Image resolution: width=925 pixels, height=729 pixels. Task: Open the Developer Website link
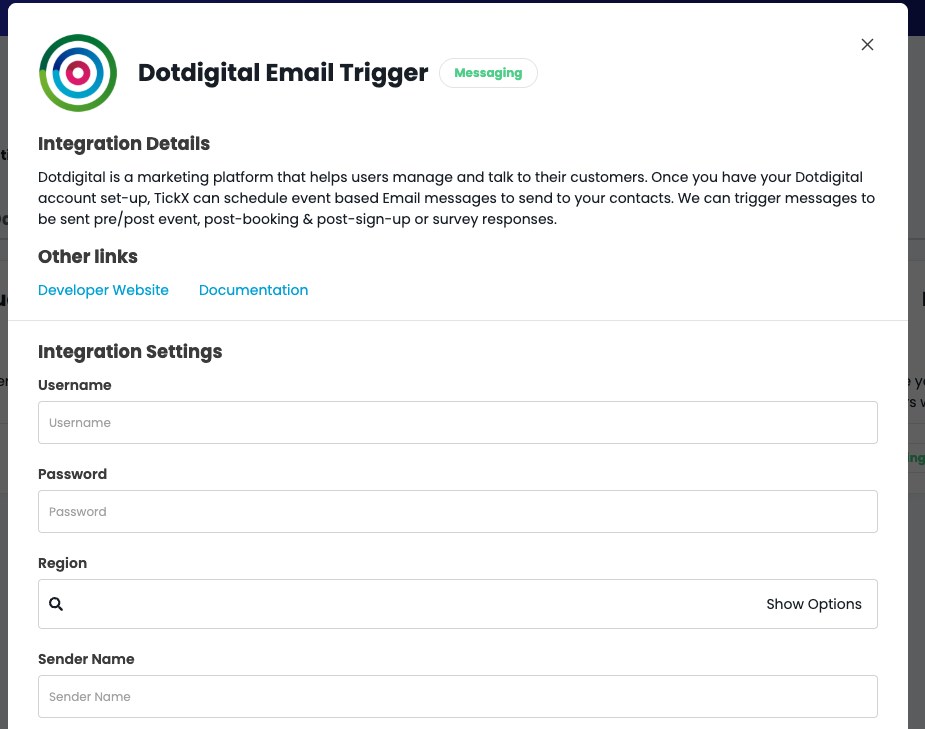click(103, 290)
